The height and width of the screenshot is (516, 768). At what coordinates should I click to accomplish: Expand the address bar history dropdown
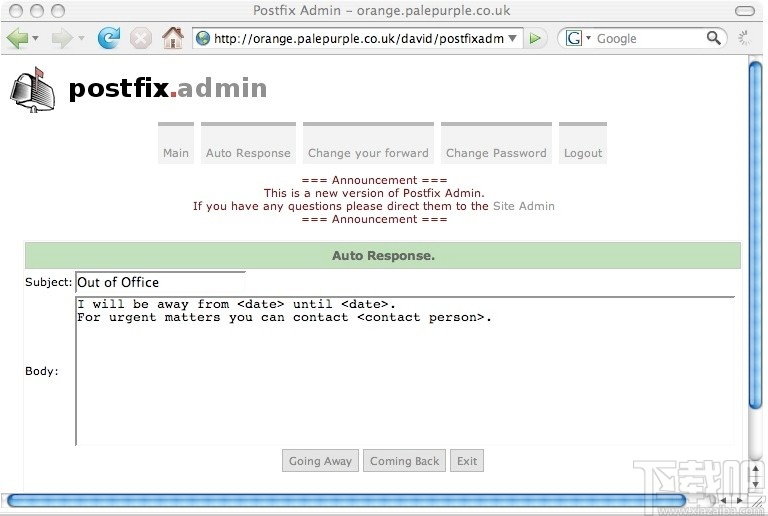(x=512, y=38)
